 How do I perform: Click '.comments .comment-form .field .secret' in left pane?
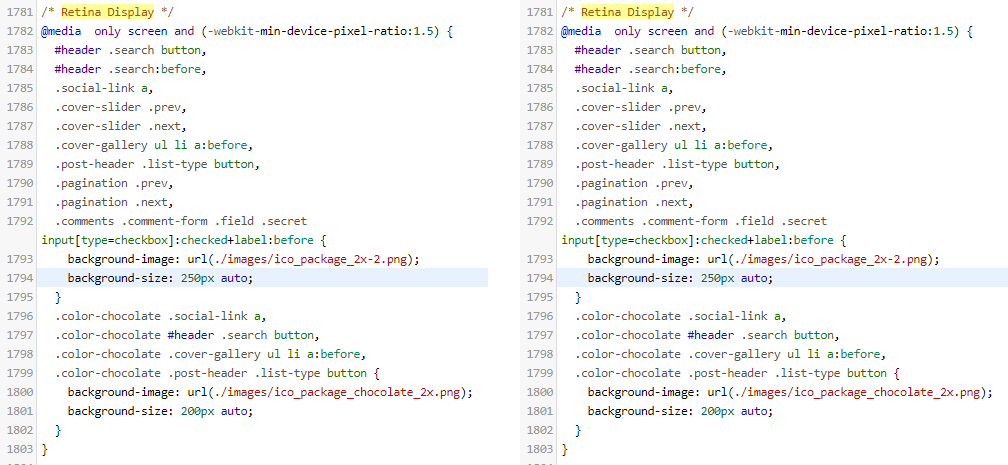point(181,221)
